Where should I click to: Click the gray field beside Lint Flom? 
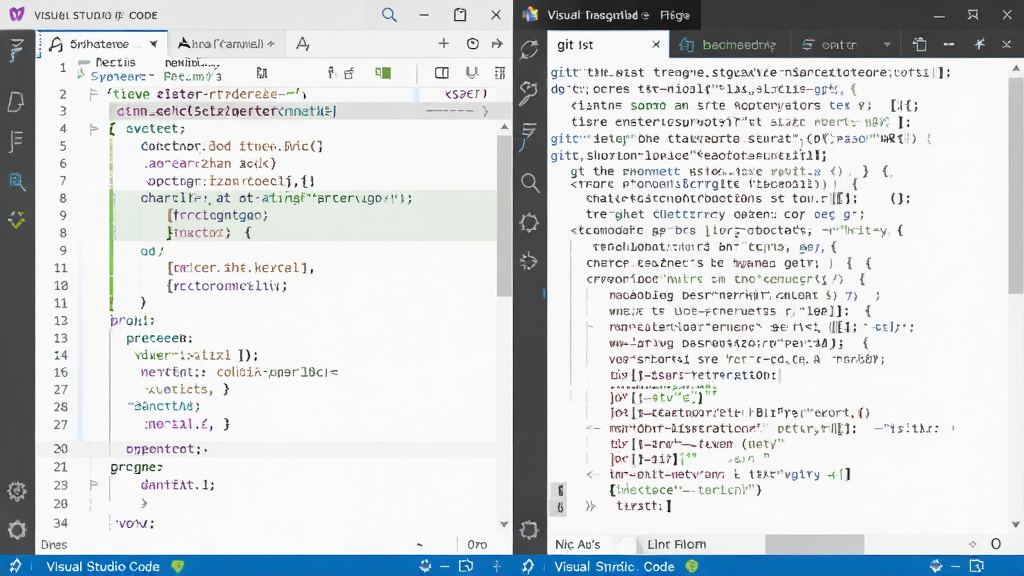click(814, 544)
